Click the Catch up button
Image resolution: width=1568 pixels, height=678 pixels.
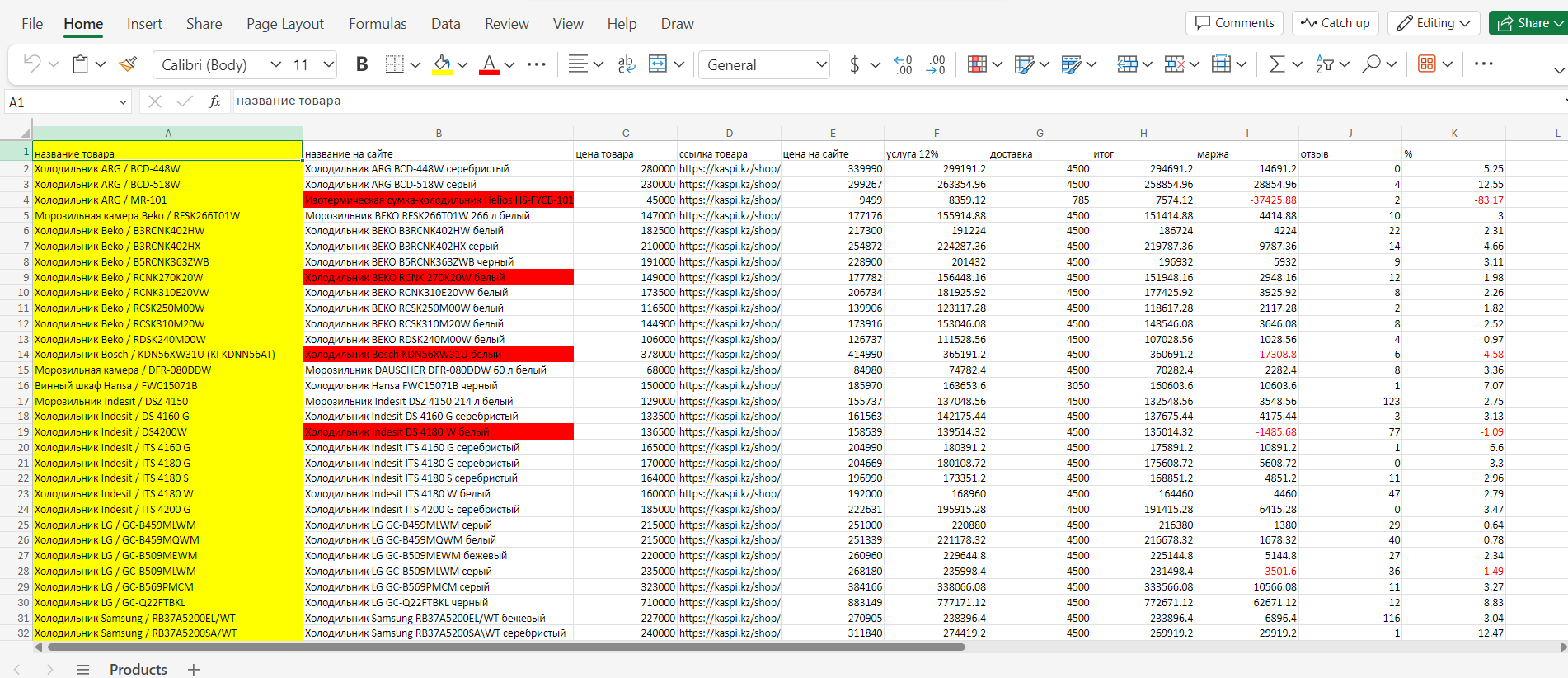point(1336,23)
